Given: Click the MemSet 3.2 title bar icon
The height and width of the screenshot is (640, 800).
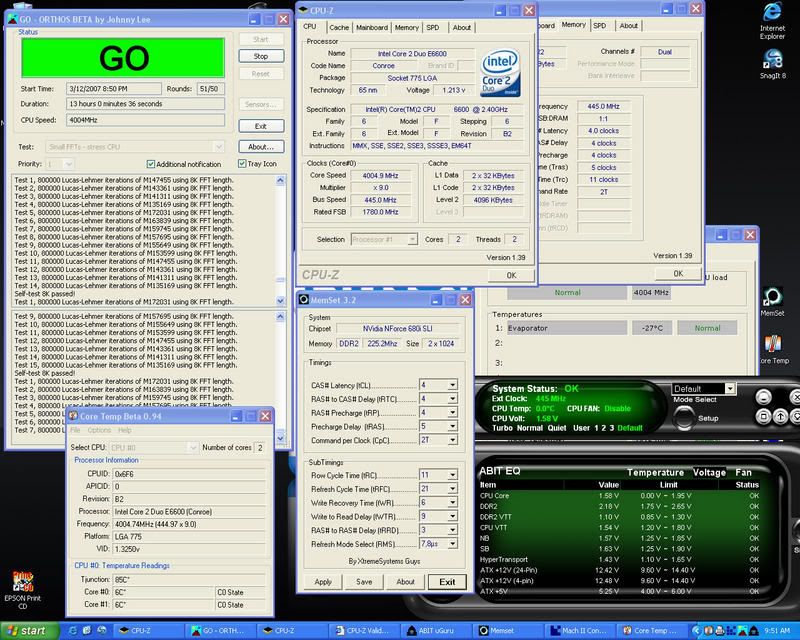Looking at the screenshot, I should tap(304, 300).
